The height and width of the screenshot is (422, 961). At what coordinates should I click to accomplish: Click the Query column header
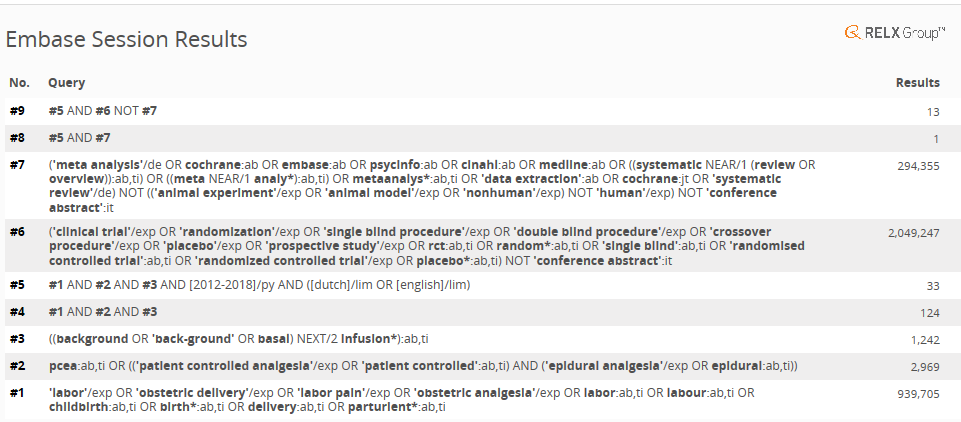click(x=67, y=83)
